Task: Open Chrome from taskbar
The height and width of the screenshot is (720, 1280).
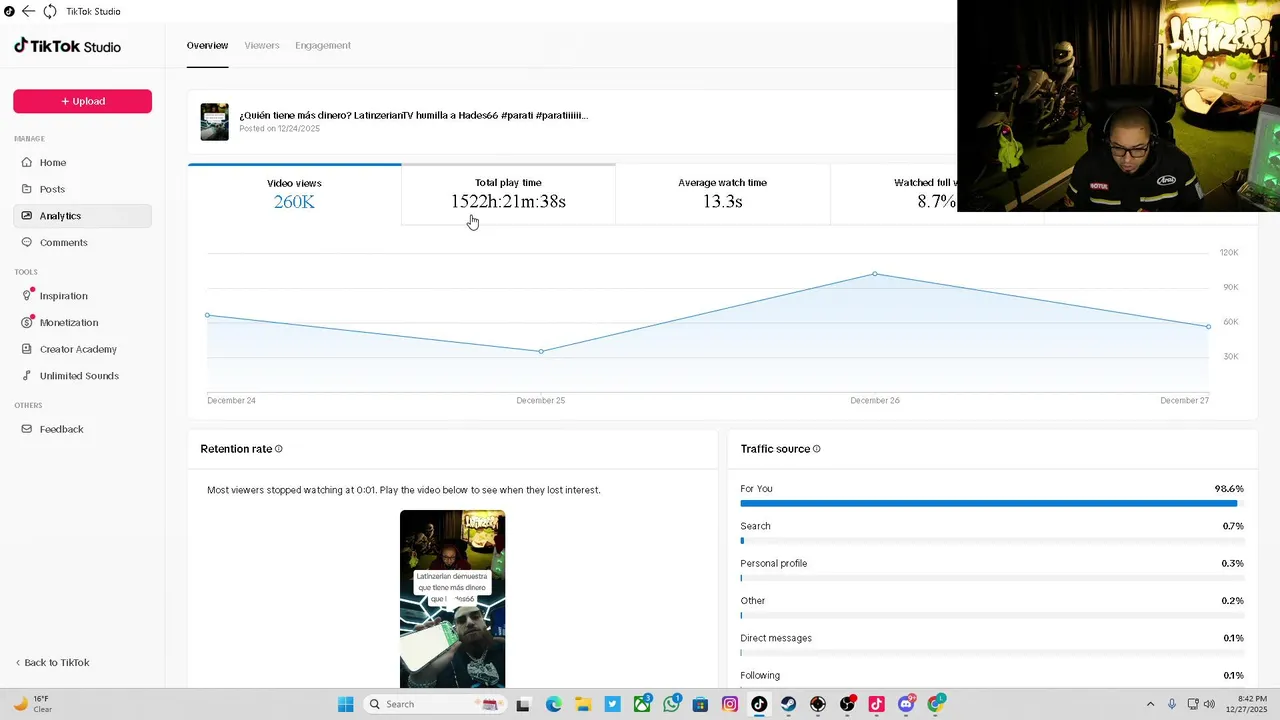Action: [x=936, y=704]
